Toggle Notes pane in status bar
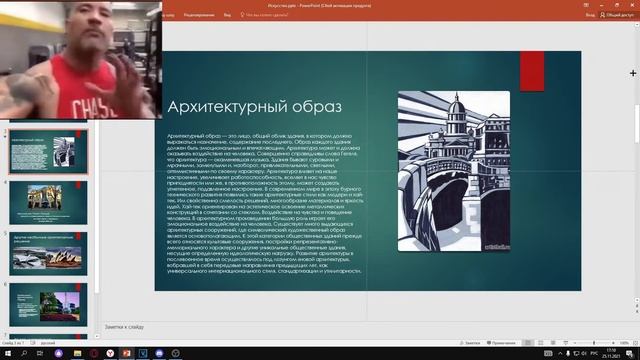This screenshot has height=360, width=640. (x=470, y=343)
